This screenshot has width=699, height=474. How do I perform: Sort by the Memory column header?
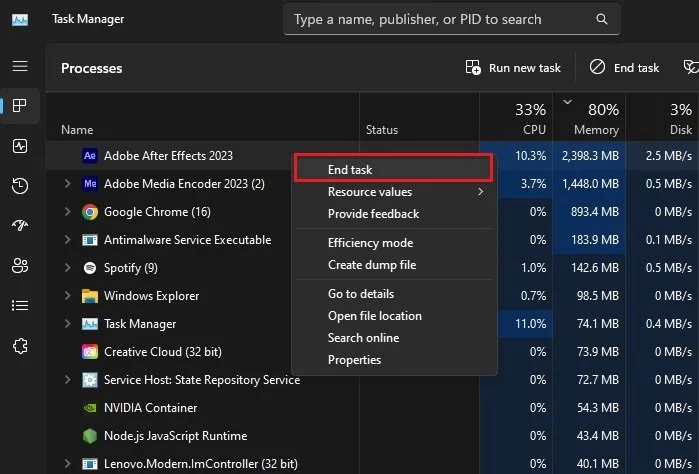589,117
